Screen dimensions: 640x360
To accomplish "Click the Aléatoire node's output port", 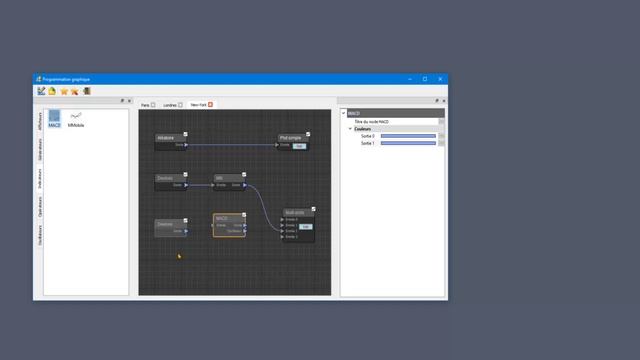I will (186, 145).
